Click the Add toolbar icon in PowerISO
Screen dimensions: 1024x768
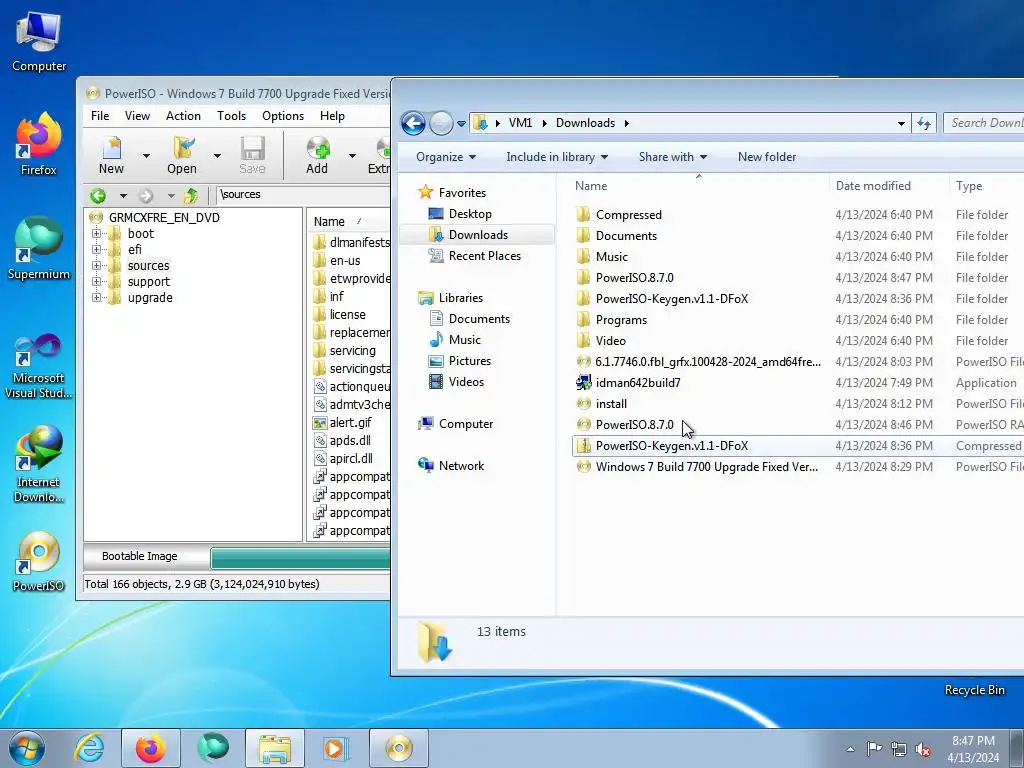(317, 155)
